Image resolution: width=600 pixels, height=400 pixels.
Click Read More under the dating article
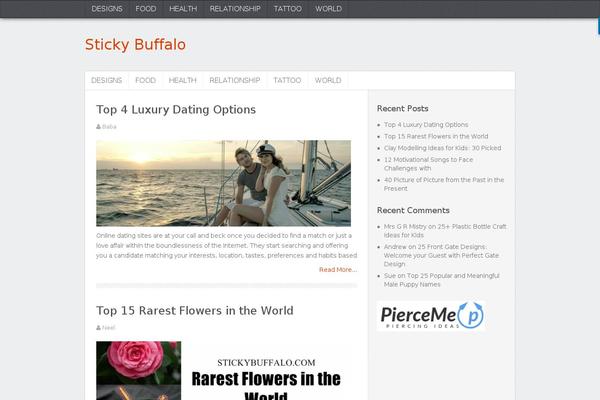tap(338, 269)
